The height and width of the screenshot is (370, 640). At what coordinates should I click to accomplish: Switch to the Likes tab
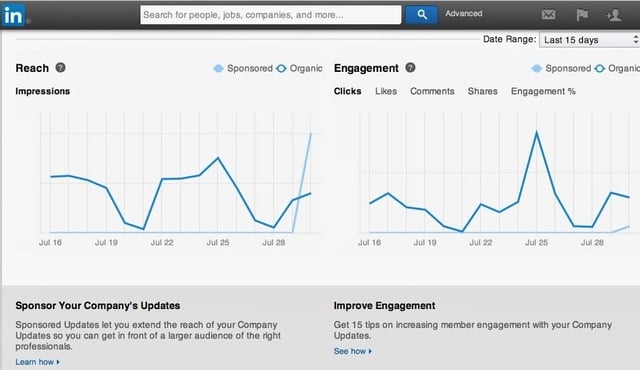coord(386,91)
